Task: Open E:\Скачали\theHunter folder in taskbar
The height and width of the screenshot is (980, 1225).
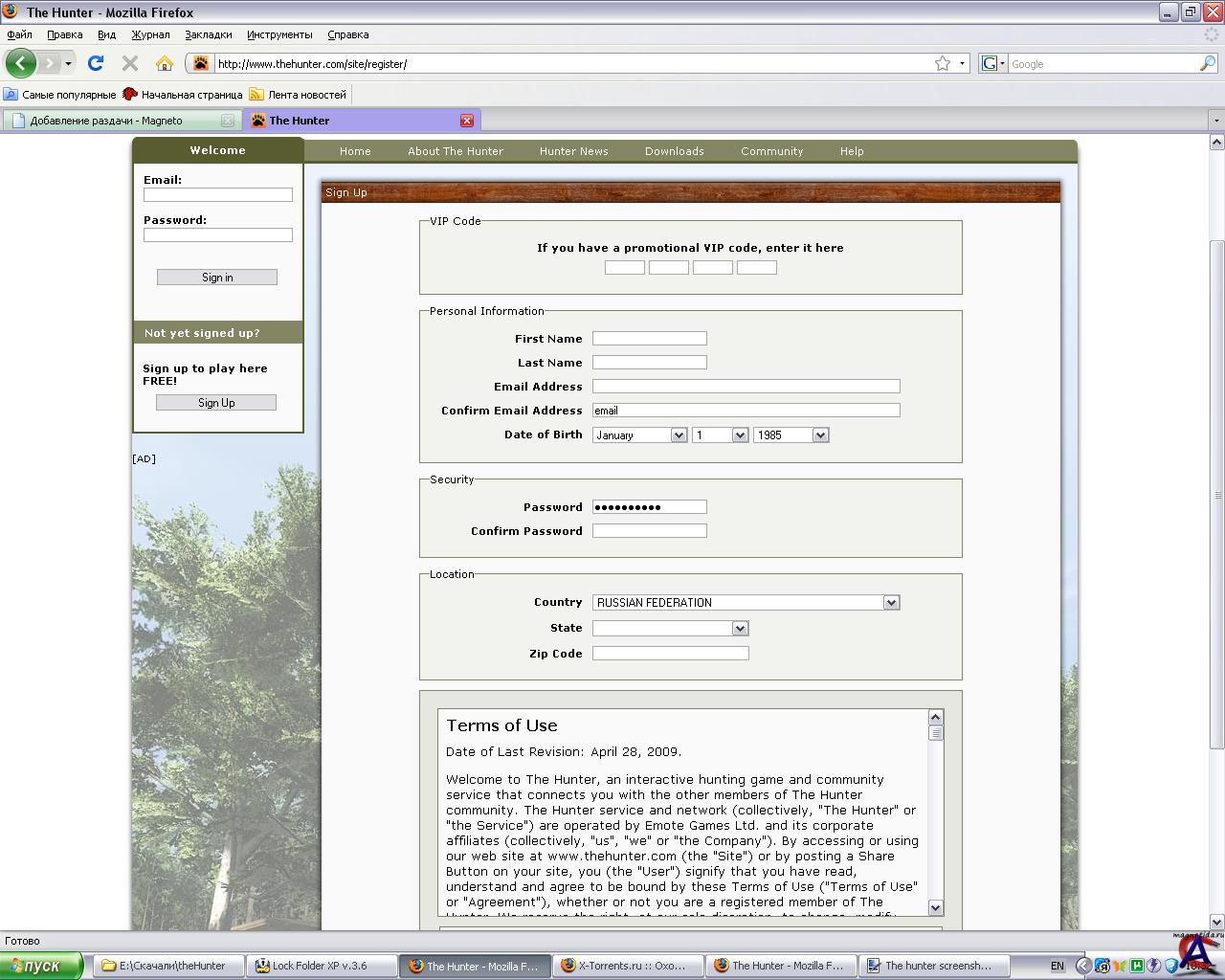Action: coord(169,966)
